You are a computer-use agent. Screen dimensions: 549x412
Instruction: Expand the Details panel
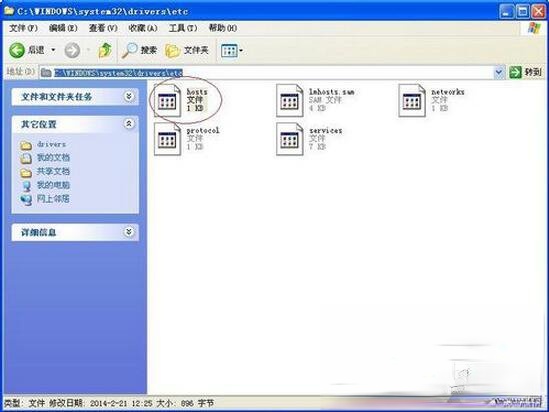pos(129,232)
